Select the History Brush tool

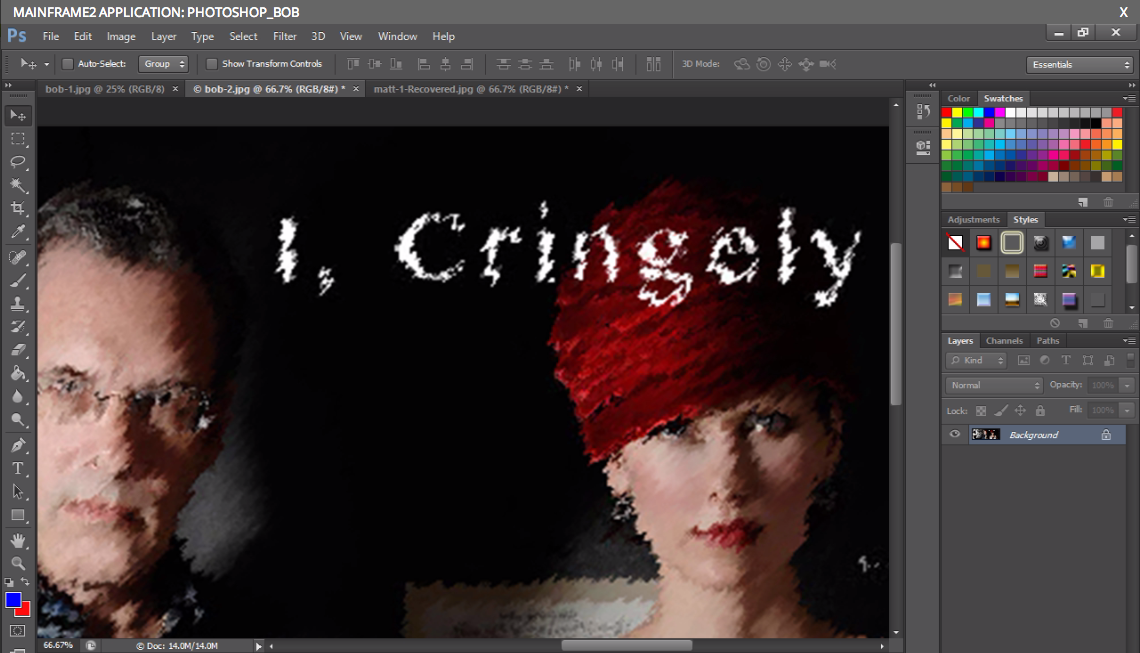[18, 327]
